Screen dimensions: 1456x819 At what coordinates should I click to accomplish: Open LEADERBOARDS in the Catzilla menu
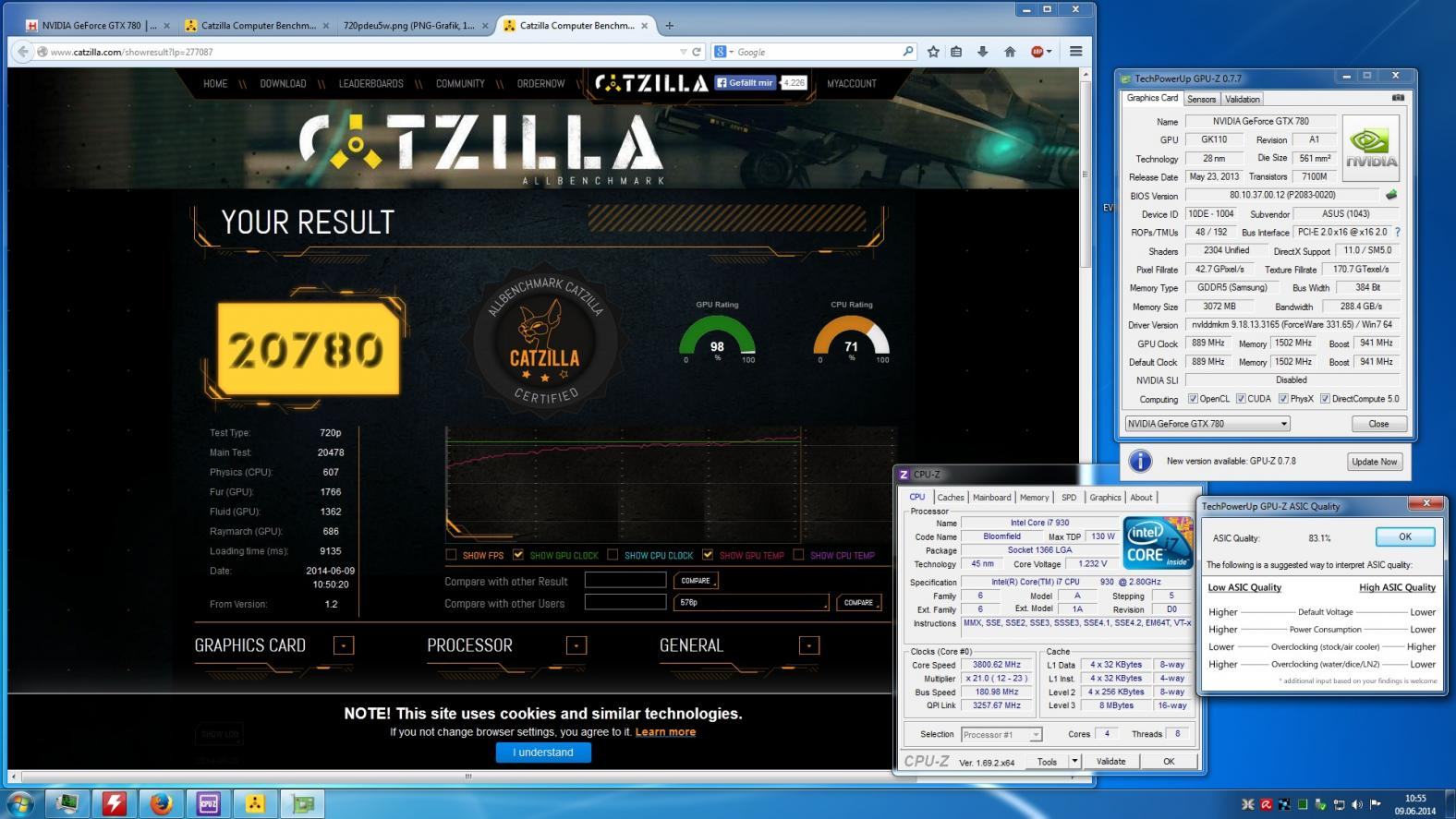tap(370, 83)
